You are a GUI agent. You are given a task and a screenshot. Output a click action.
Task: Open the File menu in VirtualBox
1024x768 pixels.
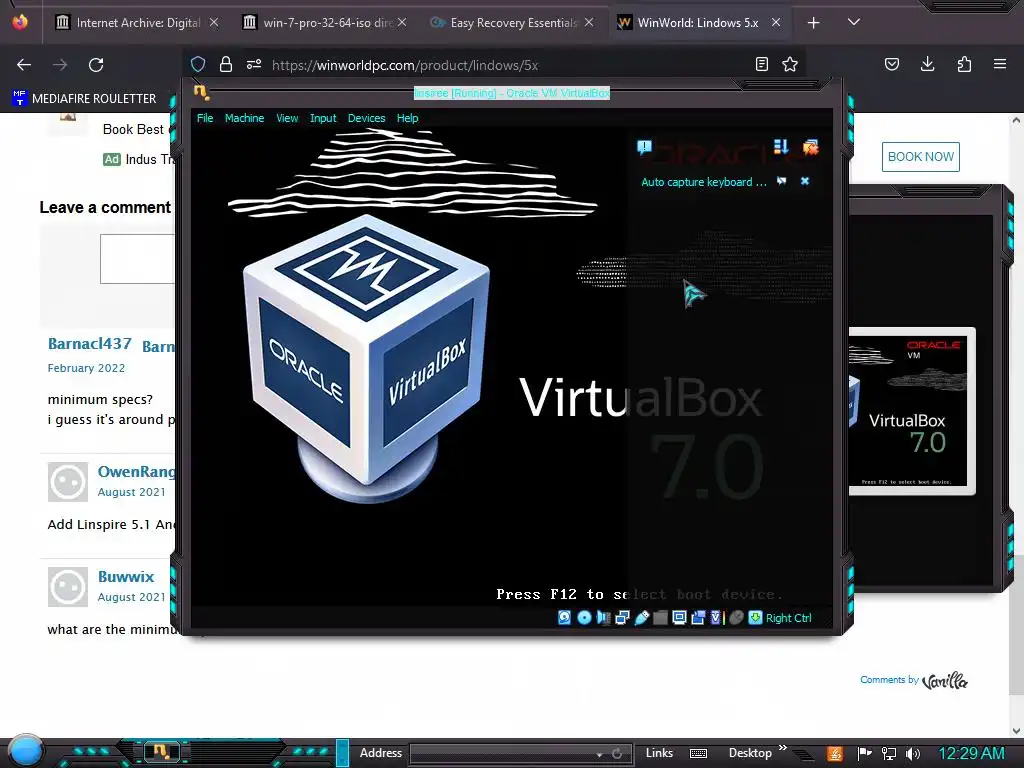tap(205, 118)
